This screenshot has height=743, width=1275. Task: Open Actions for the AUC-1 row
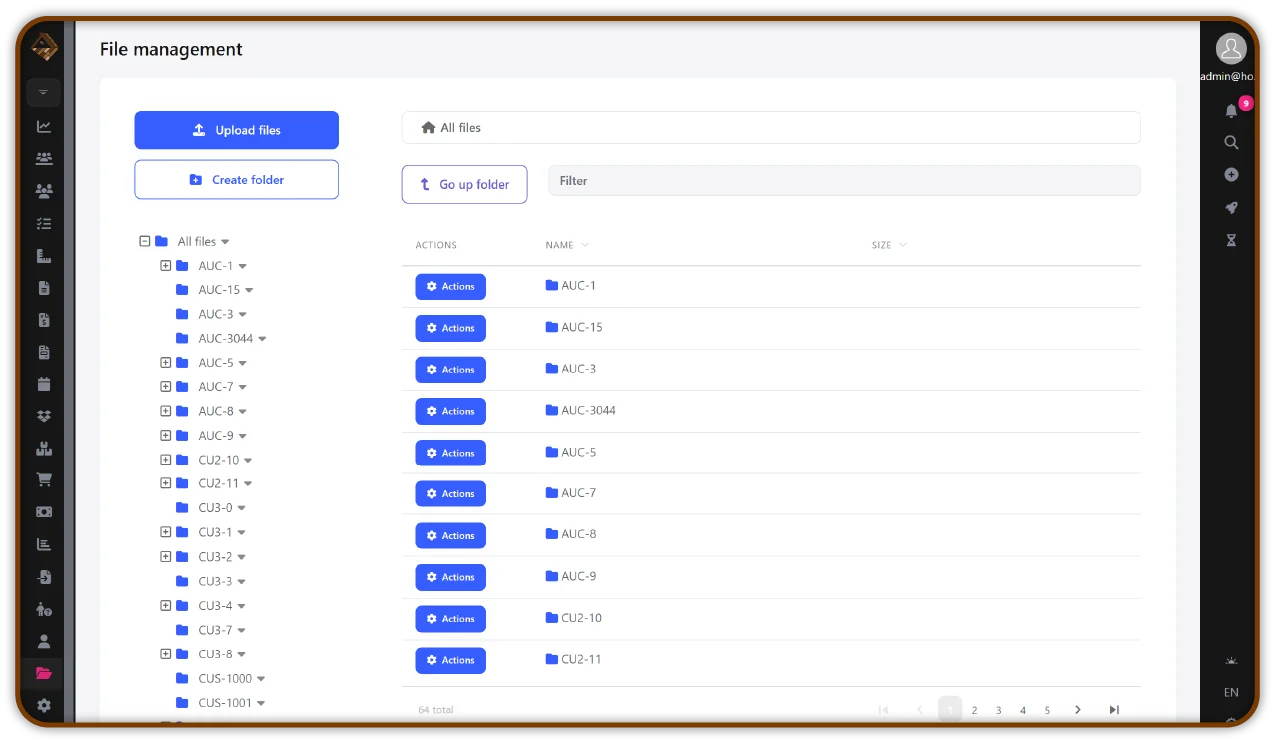pyautogui.click(x=451, y=287)
